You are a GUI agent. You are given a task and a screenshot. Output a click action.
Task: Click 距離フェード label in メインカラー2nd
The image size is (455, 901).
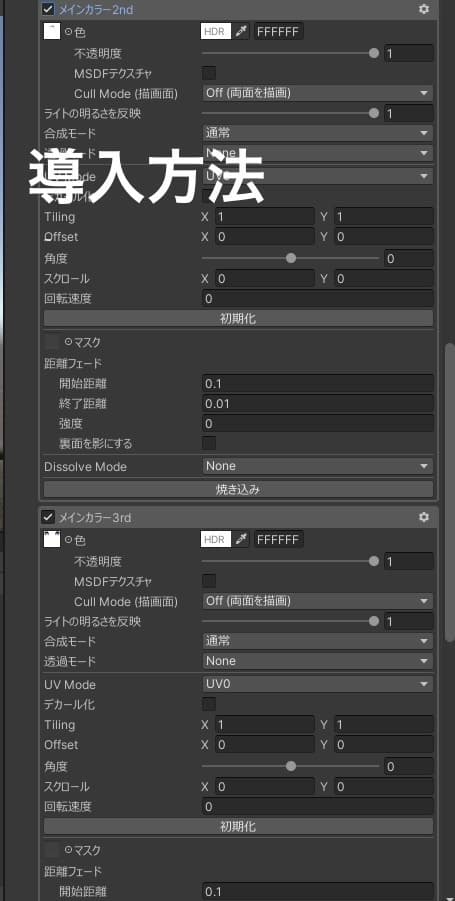tap(73, 364)
